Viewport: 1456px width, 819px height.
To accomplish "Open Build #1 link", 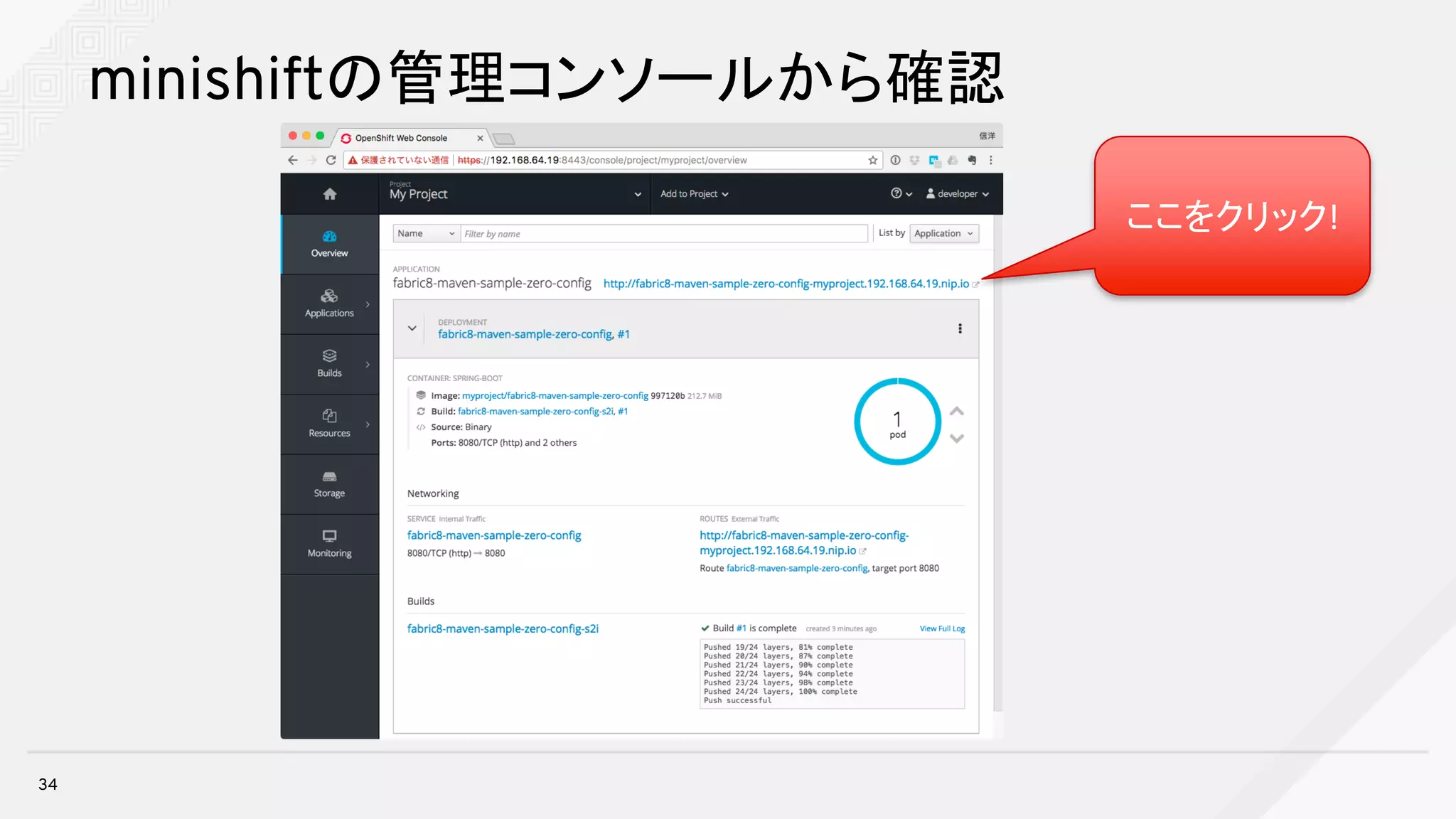I will (742, 628).
